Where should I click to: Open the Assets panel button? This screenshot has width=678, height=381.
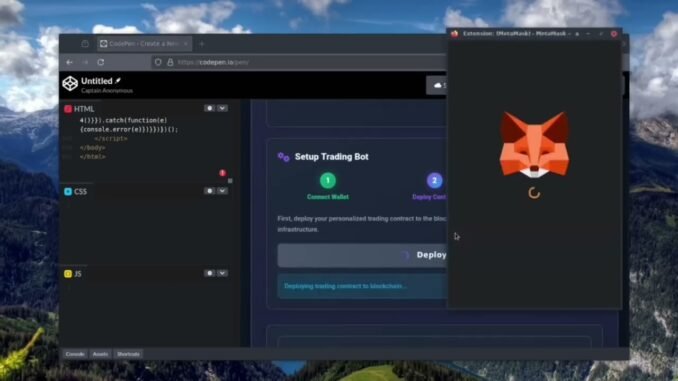[x=100, y=354]
